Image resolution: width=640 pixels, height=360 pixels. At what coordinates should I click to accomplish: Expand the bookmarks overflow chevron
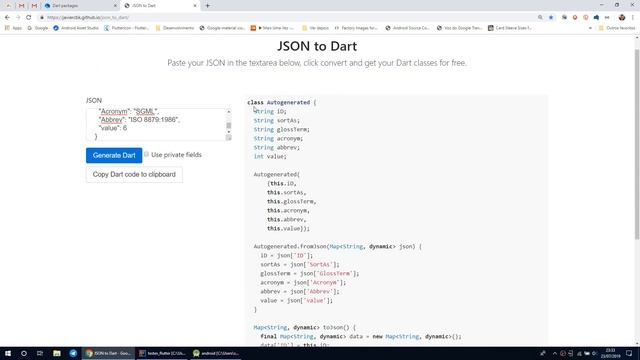590,28
